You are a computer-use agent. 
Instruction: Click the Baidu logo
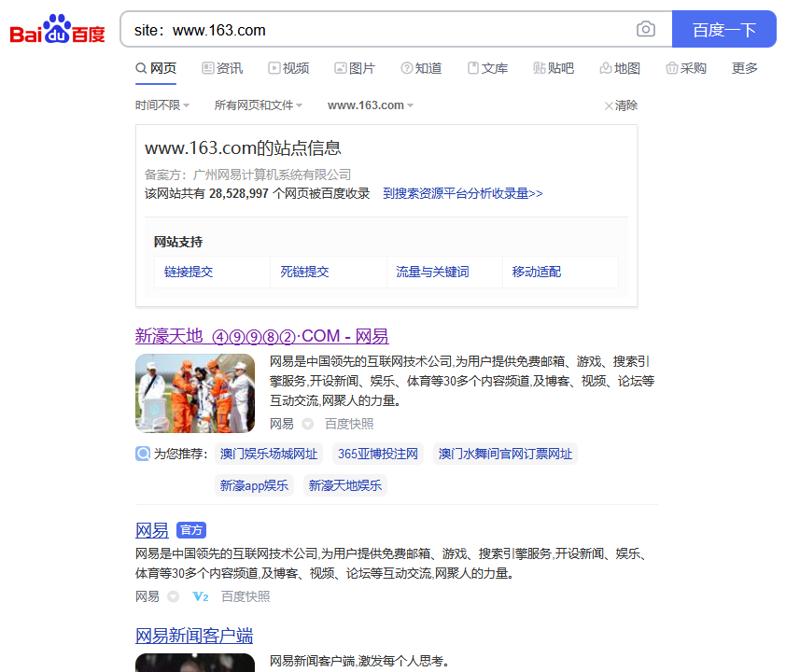(57, 29)
